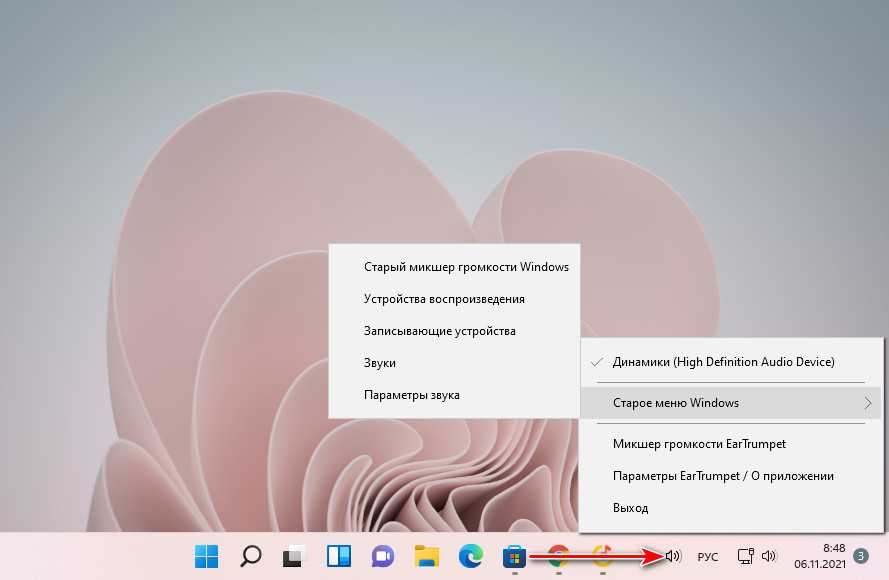Select Динамики (High Definition Audio Device)
This screenshot has width=889, height=580.
pos(723,362)
